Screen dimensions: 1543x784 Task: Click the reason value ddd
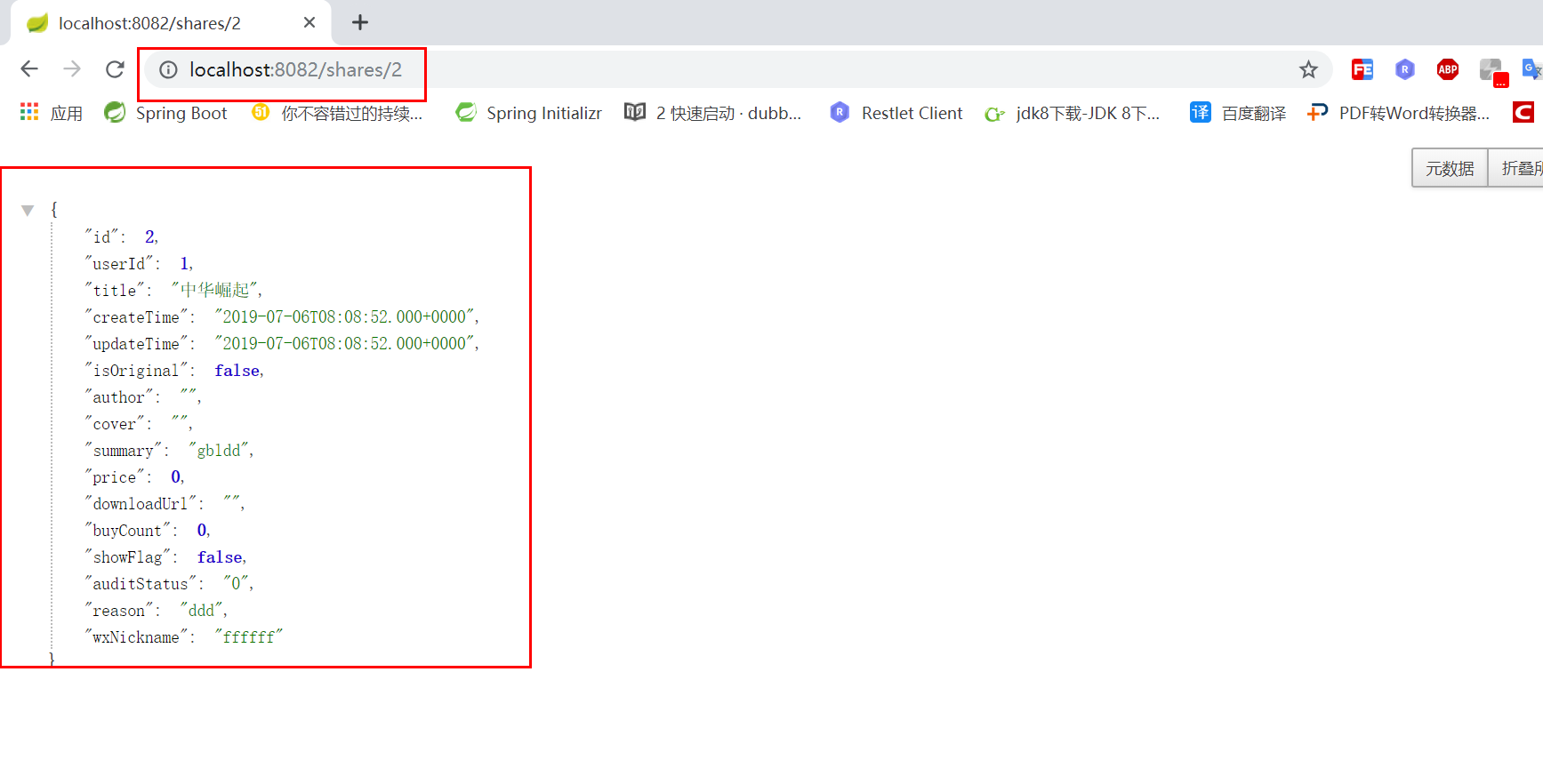tap(202, 610)
